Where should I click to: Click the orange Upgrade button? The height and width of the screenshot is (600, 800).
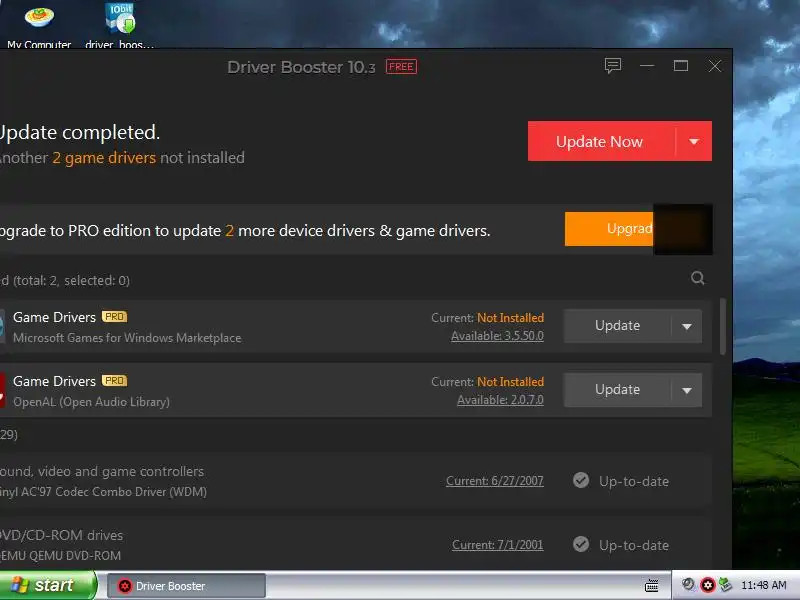609,229
